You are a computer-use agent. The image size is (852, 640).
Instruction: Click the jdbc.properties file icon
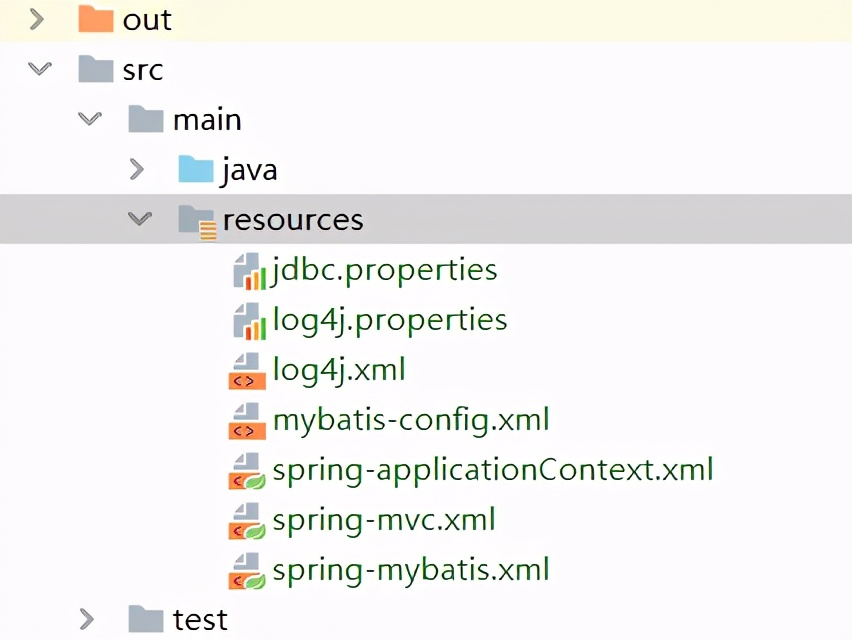click(250, 271)
